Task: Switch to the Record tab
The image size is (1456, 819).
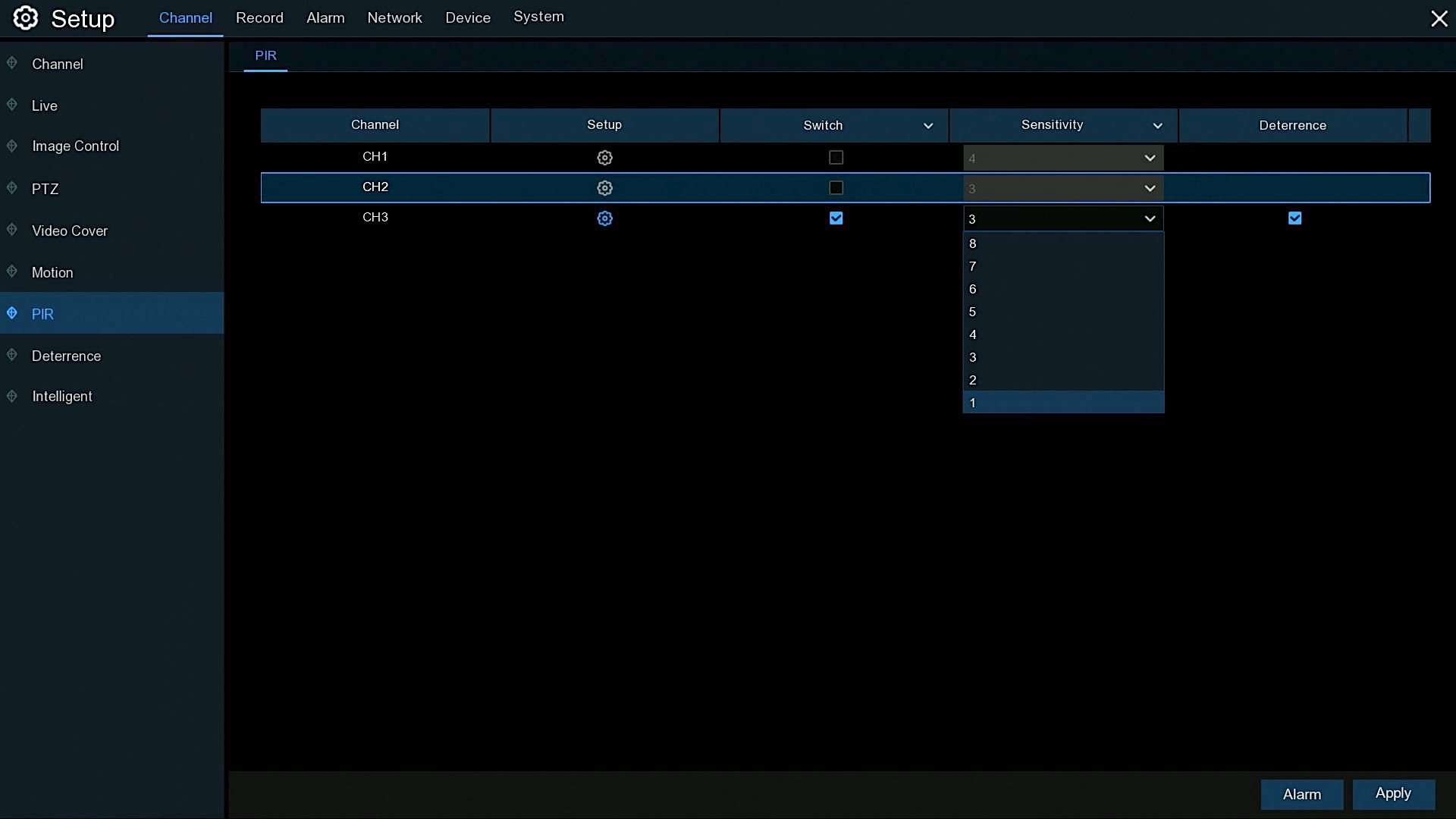Action: [x=259, y=17]
